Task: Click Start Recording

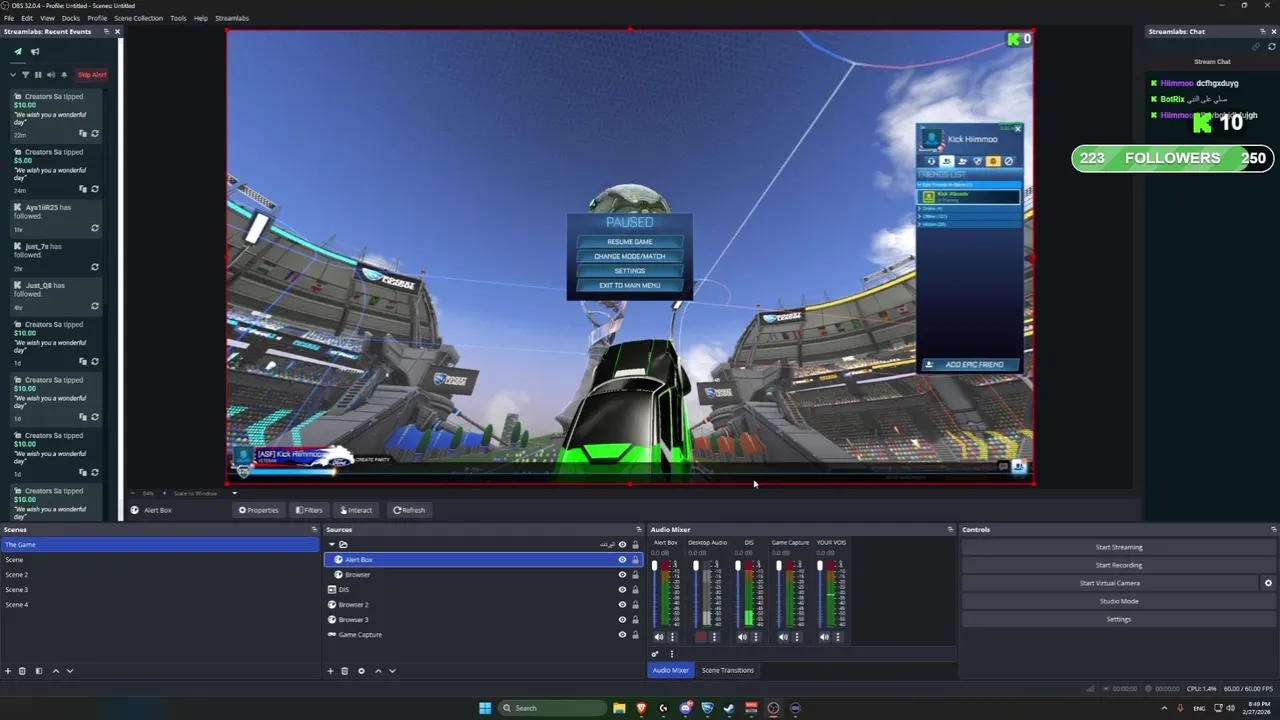Action: (x=1118, y=565)
